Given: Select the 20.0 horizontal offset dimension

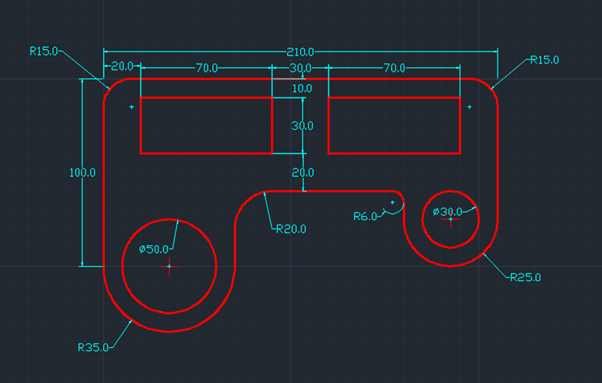Looking at the screenshot, I should pos(122,66).
